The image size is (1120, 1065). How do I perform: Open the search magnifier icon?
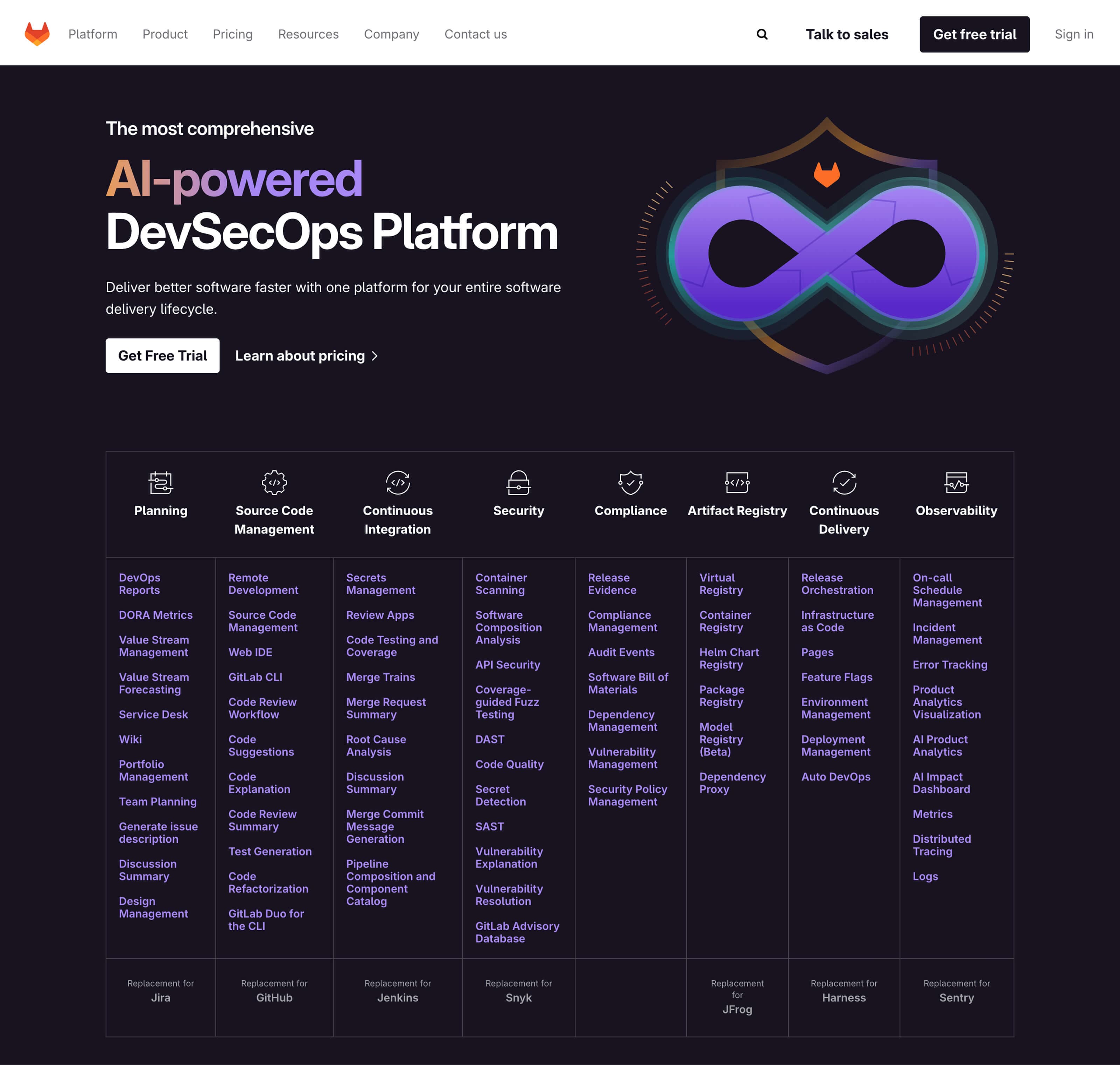tap(762, 34)
